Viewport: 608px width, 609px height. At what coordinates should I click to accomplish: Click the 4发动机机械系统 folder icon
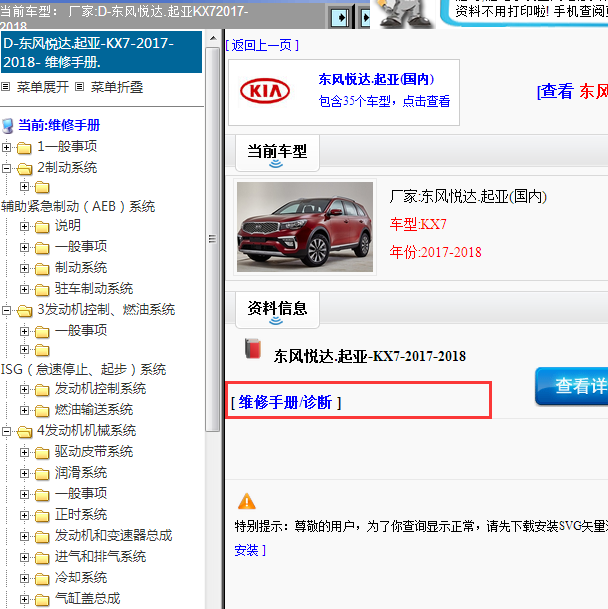click(x=24, y=432)
